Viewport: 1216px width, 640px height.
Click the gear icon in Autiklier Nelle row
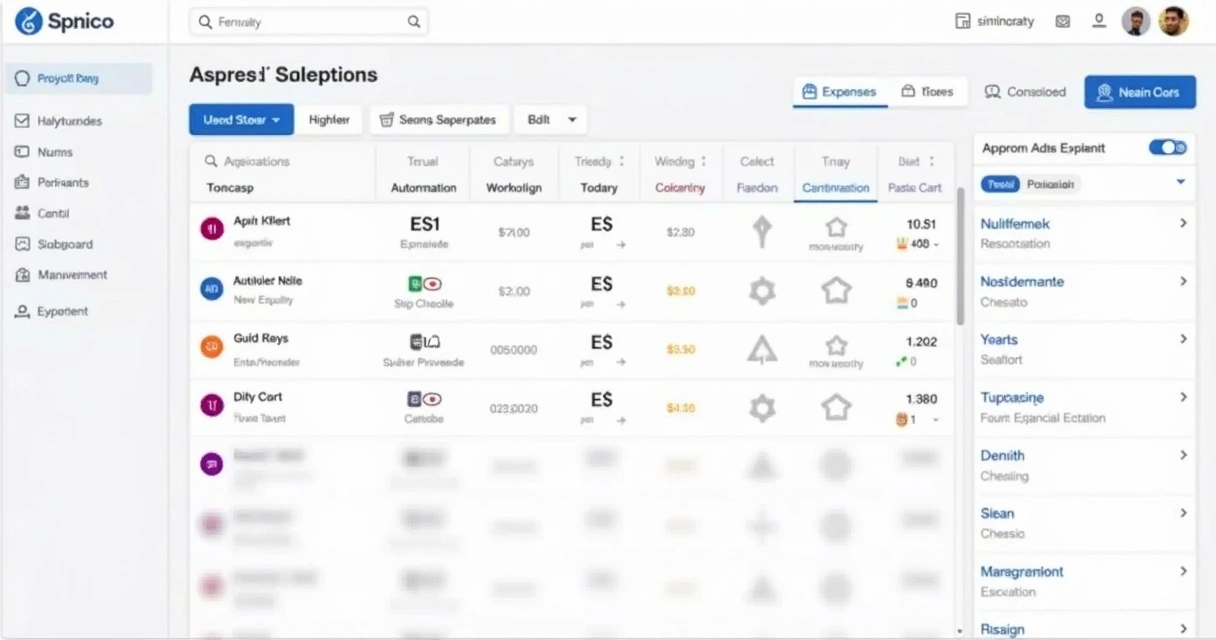tap(762, 291)
